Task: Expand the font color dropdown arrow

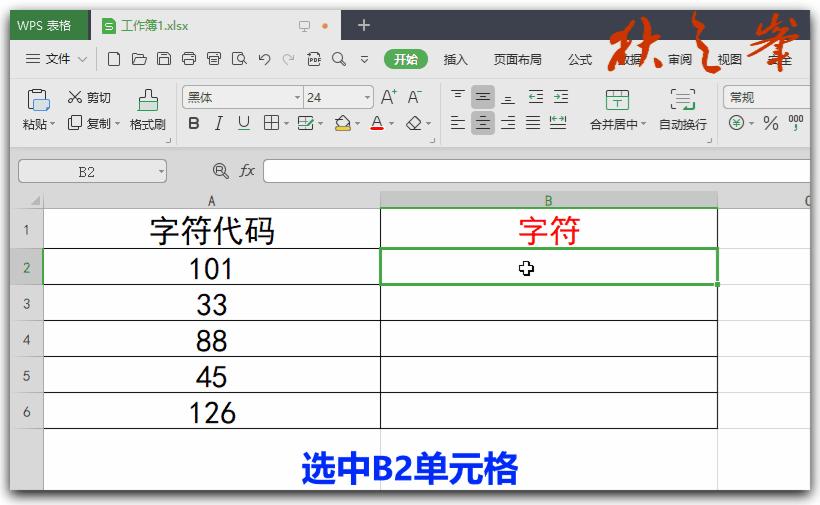Action: point(391,124)
